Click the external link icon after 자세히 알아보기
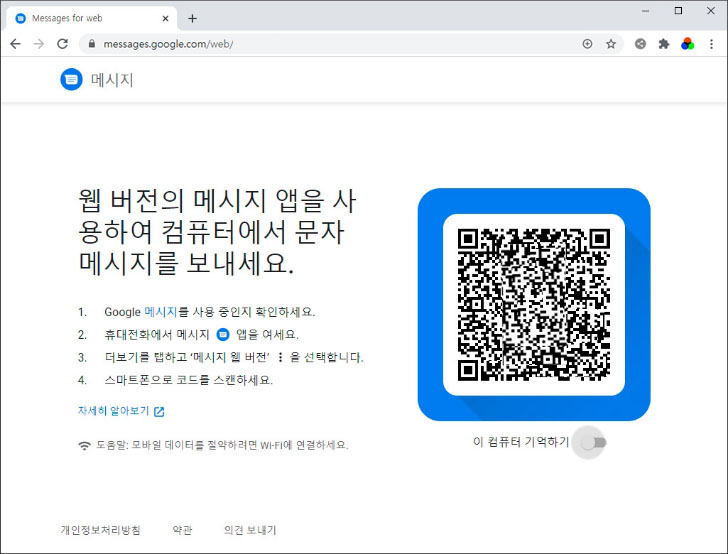728x554 pixels. pyautogui.click(x=159, y=411)
